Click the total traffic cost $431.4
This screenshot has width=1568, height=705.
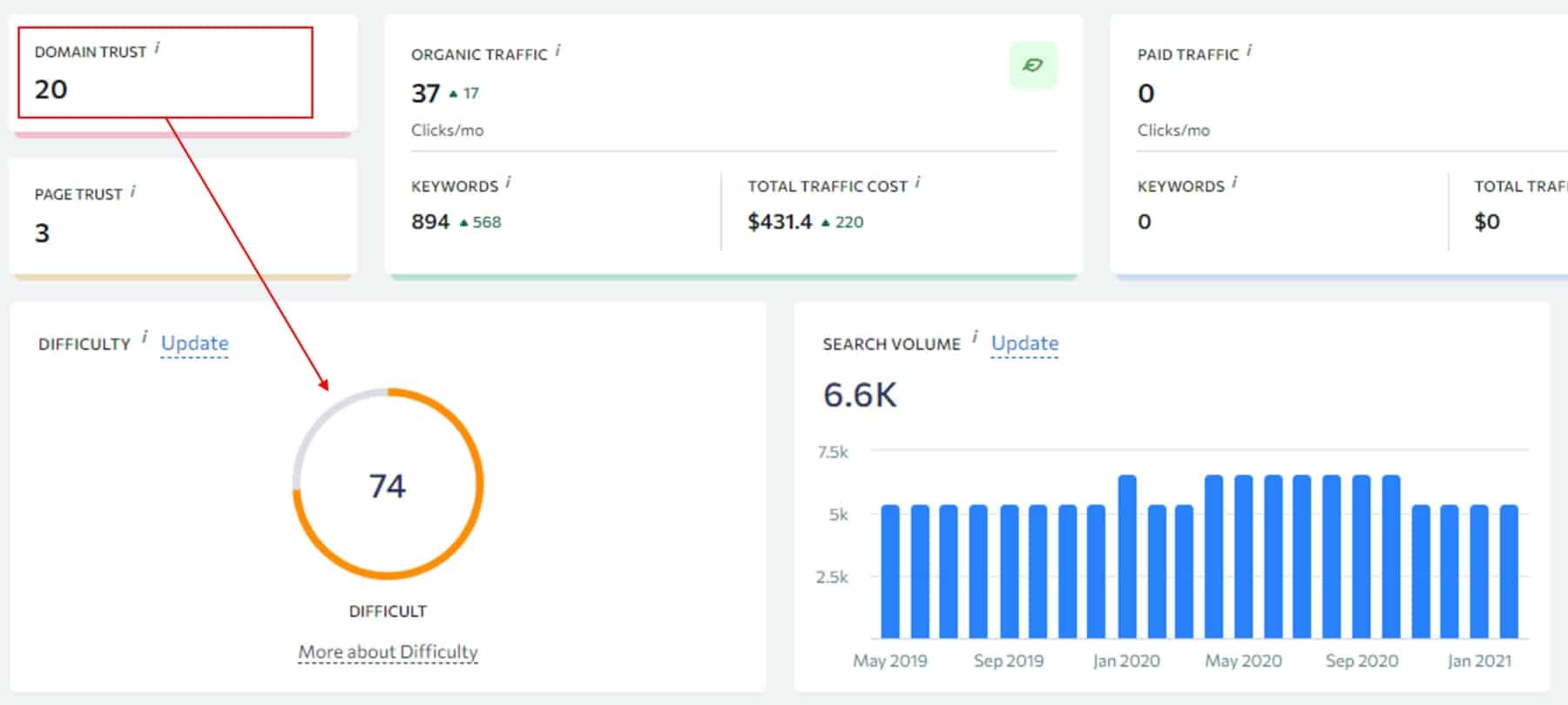[780, 221]
